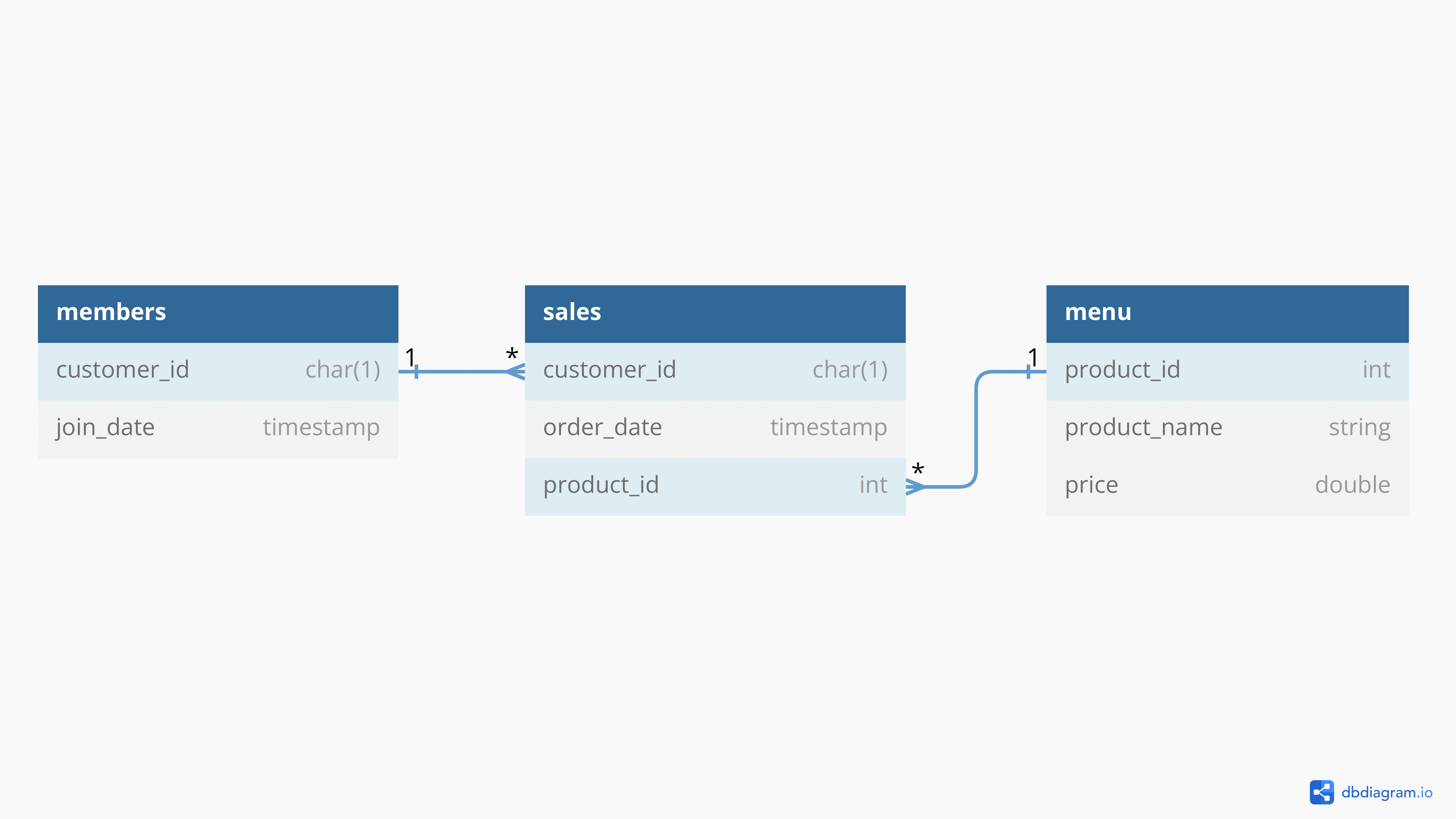The width and height of the screenshot is (1456, 819).
Task: Click the crow's foot at sales customer_id
Action: click(517, 371)
